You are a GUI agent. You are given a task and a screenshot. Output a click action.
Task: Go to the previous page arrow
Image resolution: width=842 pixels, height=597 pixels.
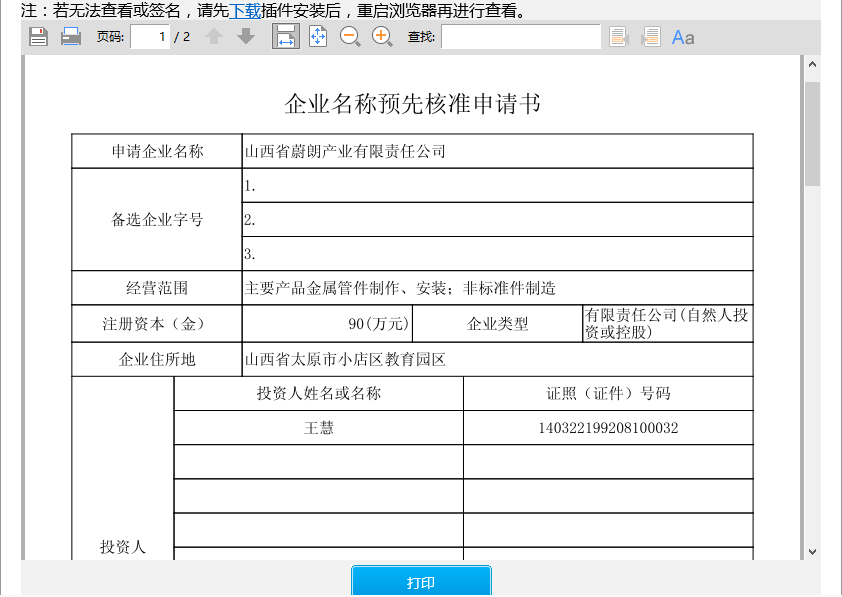pyautogui.click(x=214, y=37)
